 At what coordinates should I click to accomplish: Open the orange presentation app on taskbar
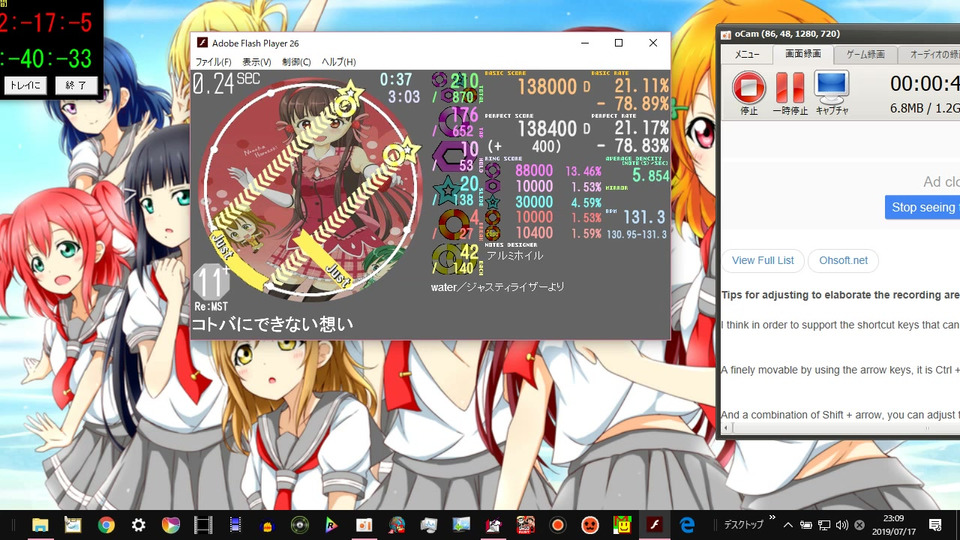coord(364,525)
